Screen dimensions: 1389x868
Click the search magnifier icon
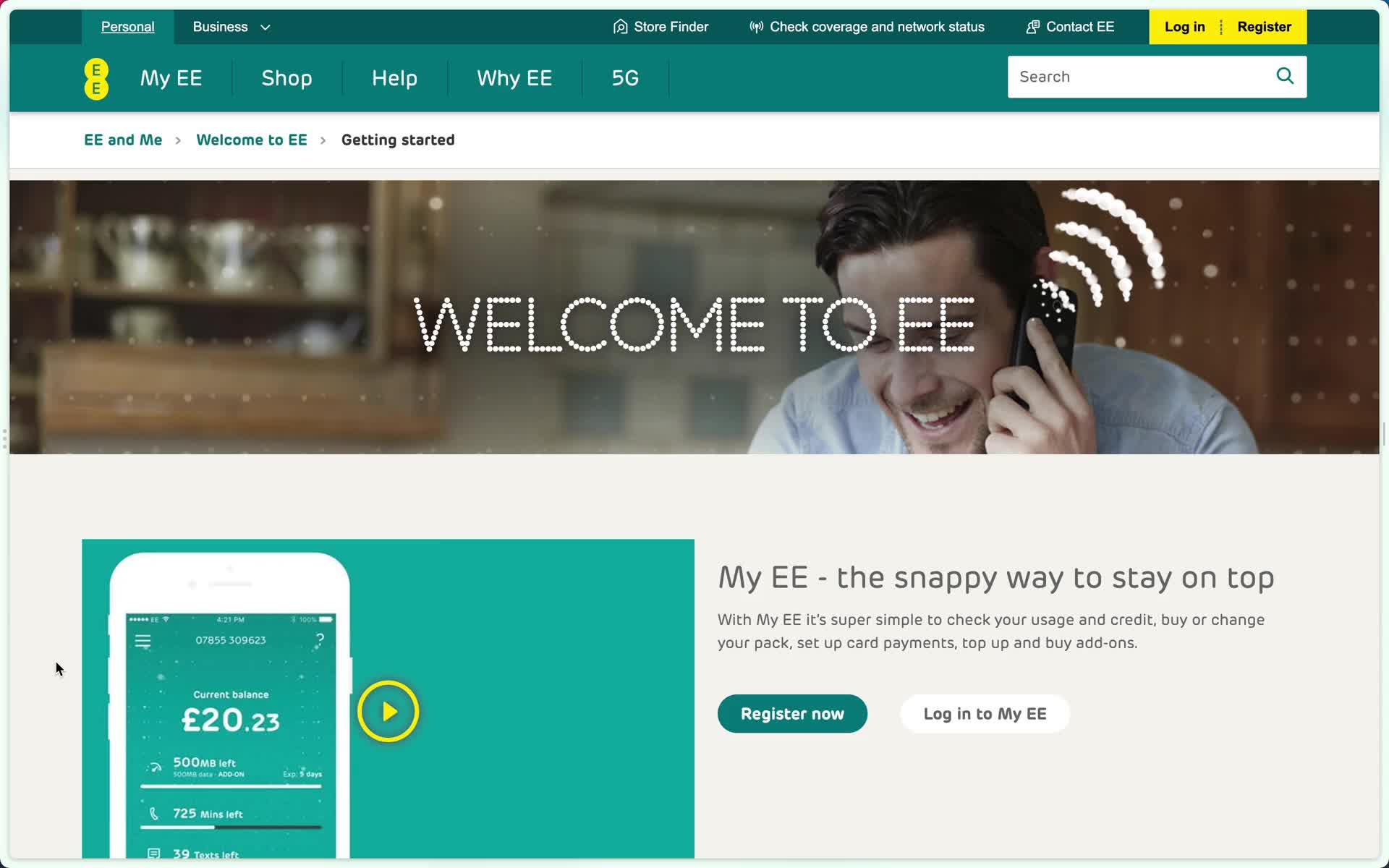pos(1286,76)
